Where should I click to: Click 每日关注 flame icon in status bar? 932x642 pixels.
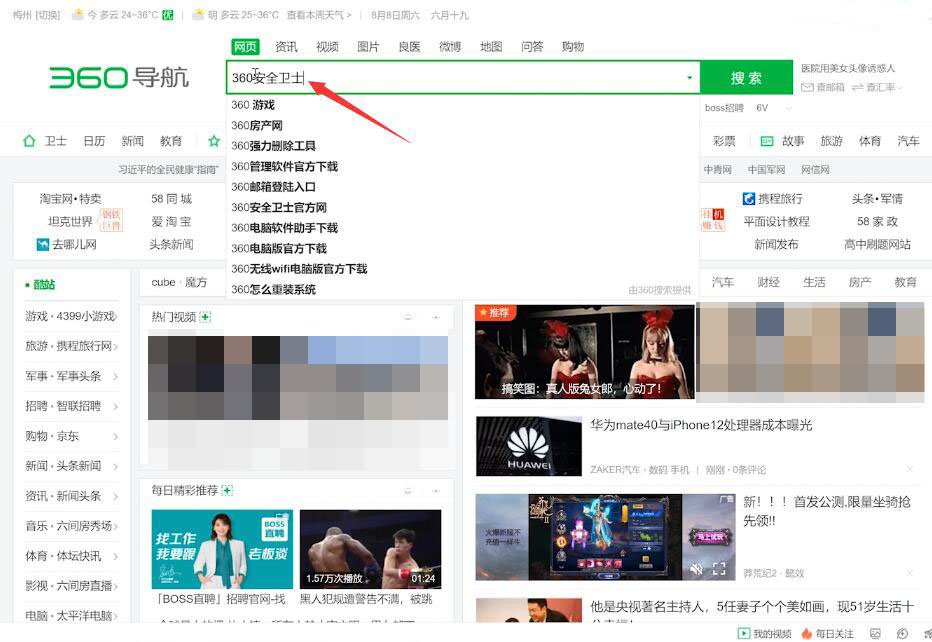(807, 633)
